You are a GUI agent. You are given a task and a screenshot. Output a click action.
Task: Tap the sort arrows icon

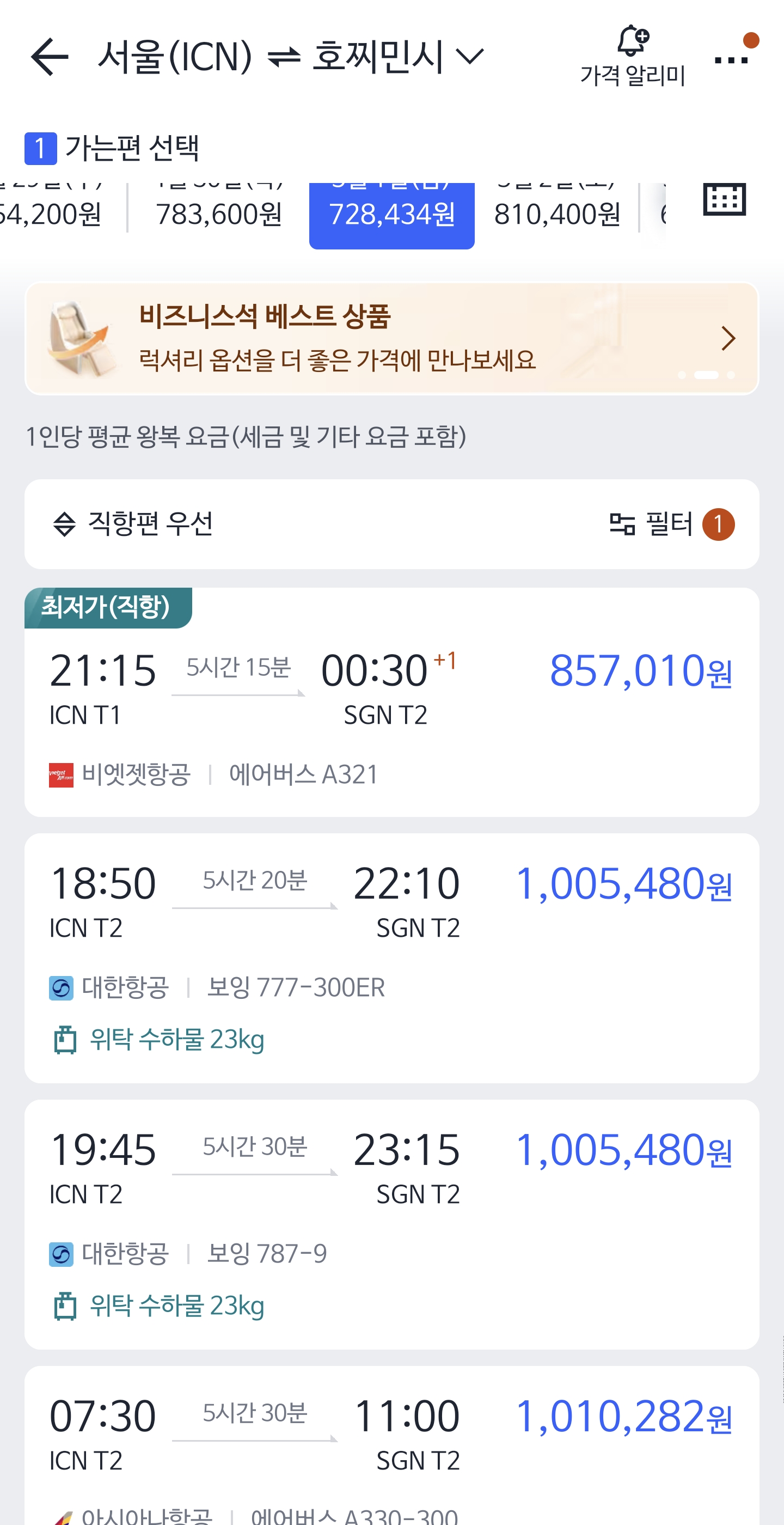64,524
